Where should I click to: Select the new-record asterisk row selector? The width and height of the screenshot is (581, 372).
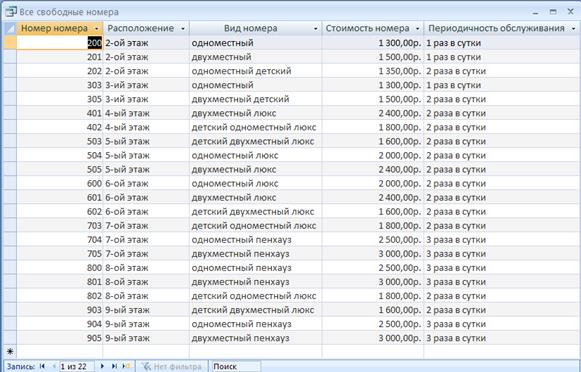pyautogui.click(x=10, y=351)
